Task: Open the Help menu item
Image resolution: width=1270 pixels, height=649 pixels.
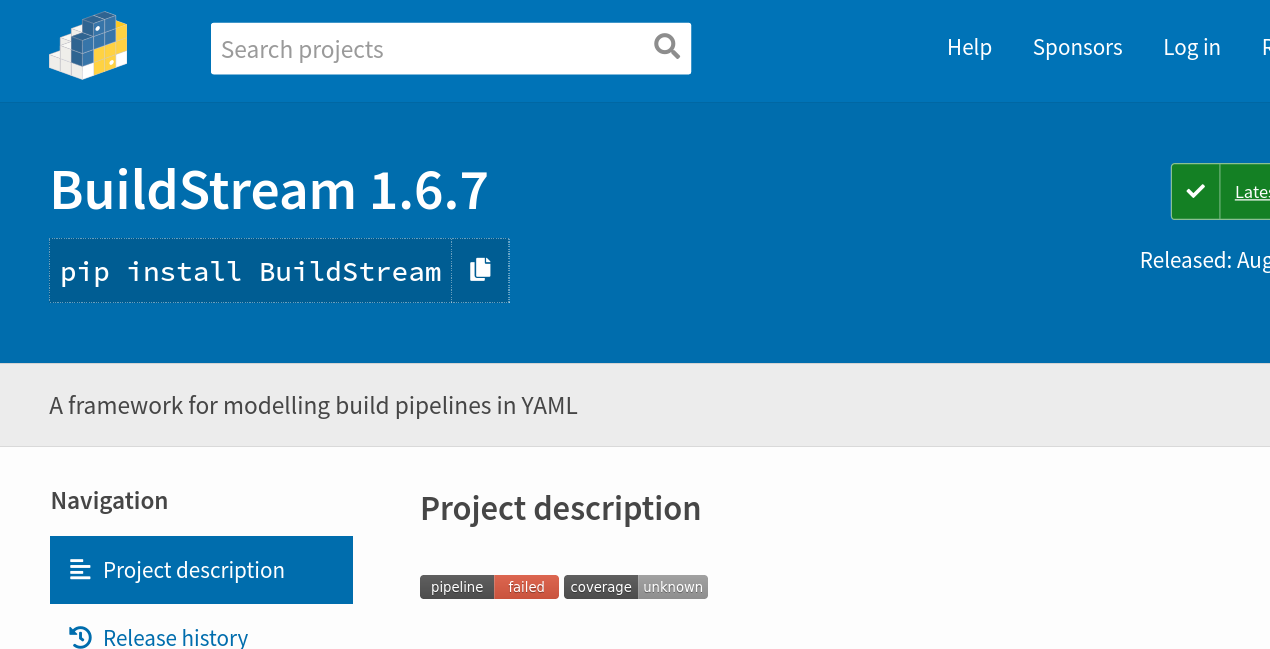Action: click(969, 47)
